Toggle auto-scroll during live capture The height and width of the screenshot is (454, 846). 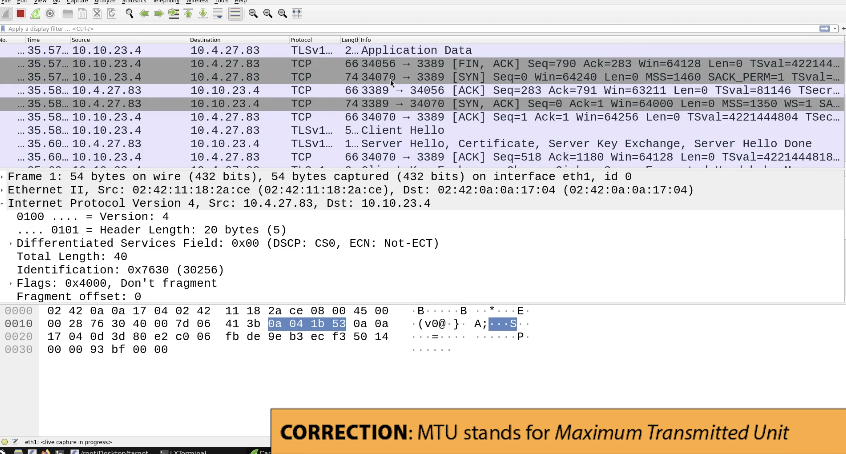(219, 14)
